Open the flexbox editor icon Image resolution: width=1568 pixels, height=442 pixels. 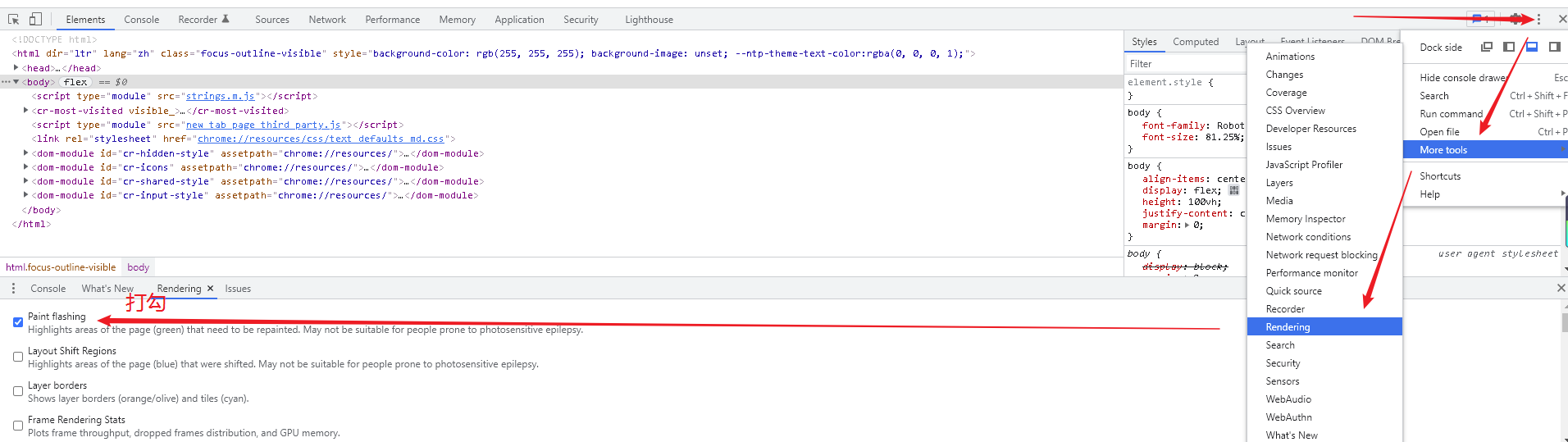(x=1233, y=190)
